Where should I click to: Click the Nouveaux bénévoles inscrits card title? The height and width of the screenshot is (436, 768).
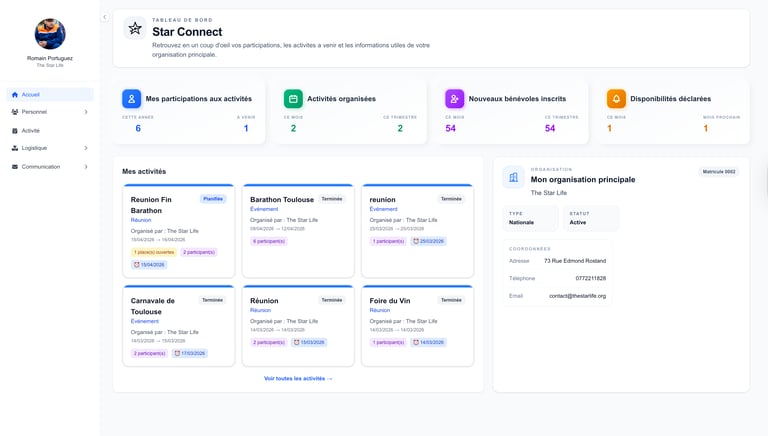coord(517,98)
